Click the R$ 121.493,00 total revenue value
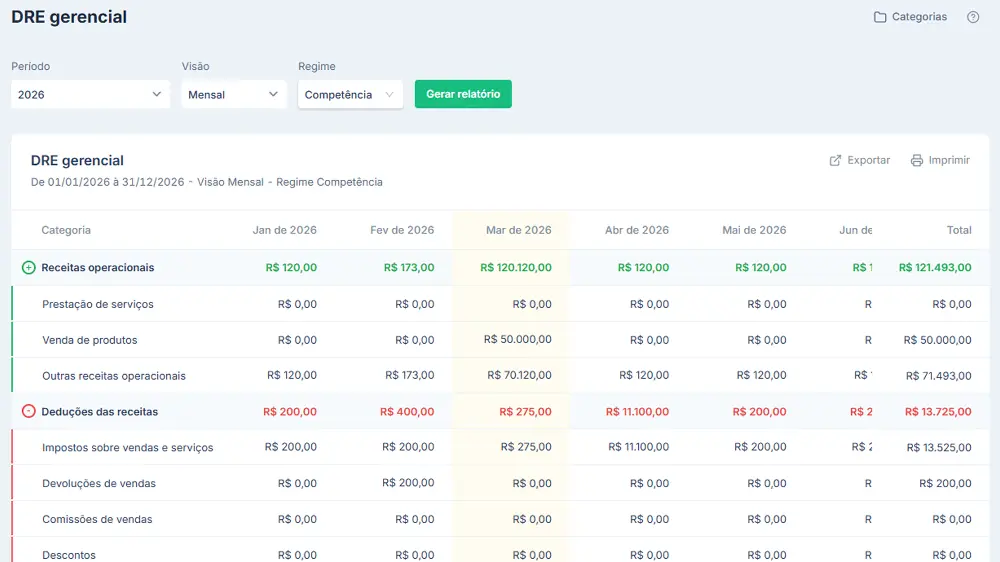This screenshot has height=562, width=1000. [x=935, y=268]
